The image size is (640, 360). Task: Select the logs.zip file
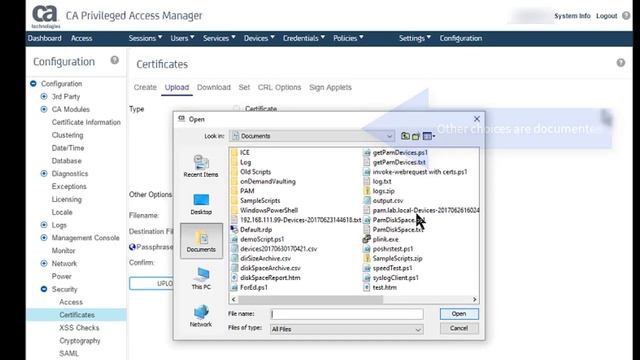tap(379, 191)
